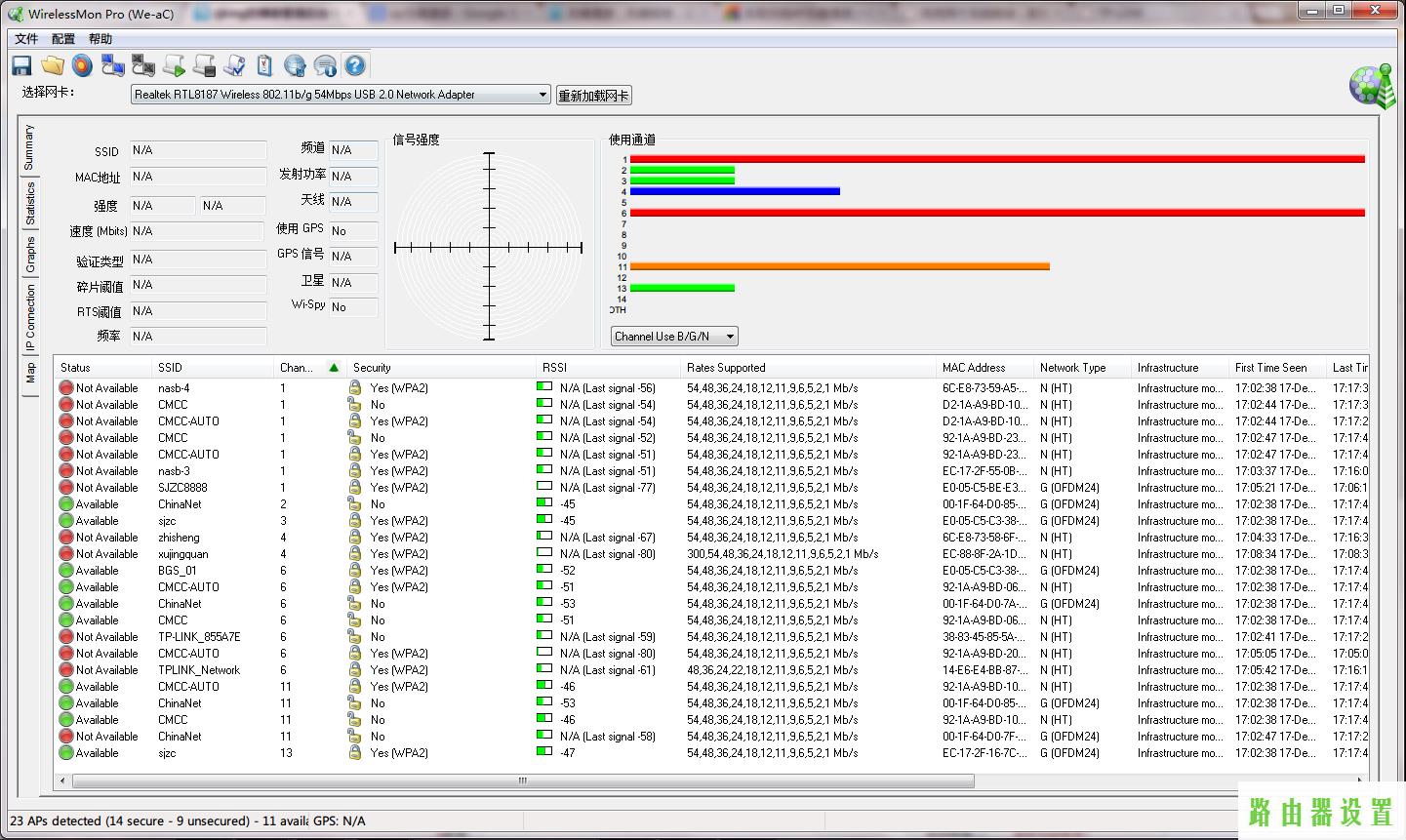The image size is (1406, 840).
Task: Click the bullseye target toolbar icon
Action: point(82,65)
